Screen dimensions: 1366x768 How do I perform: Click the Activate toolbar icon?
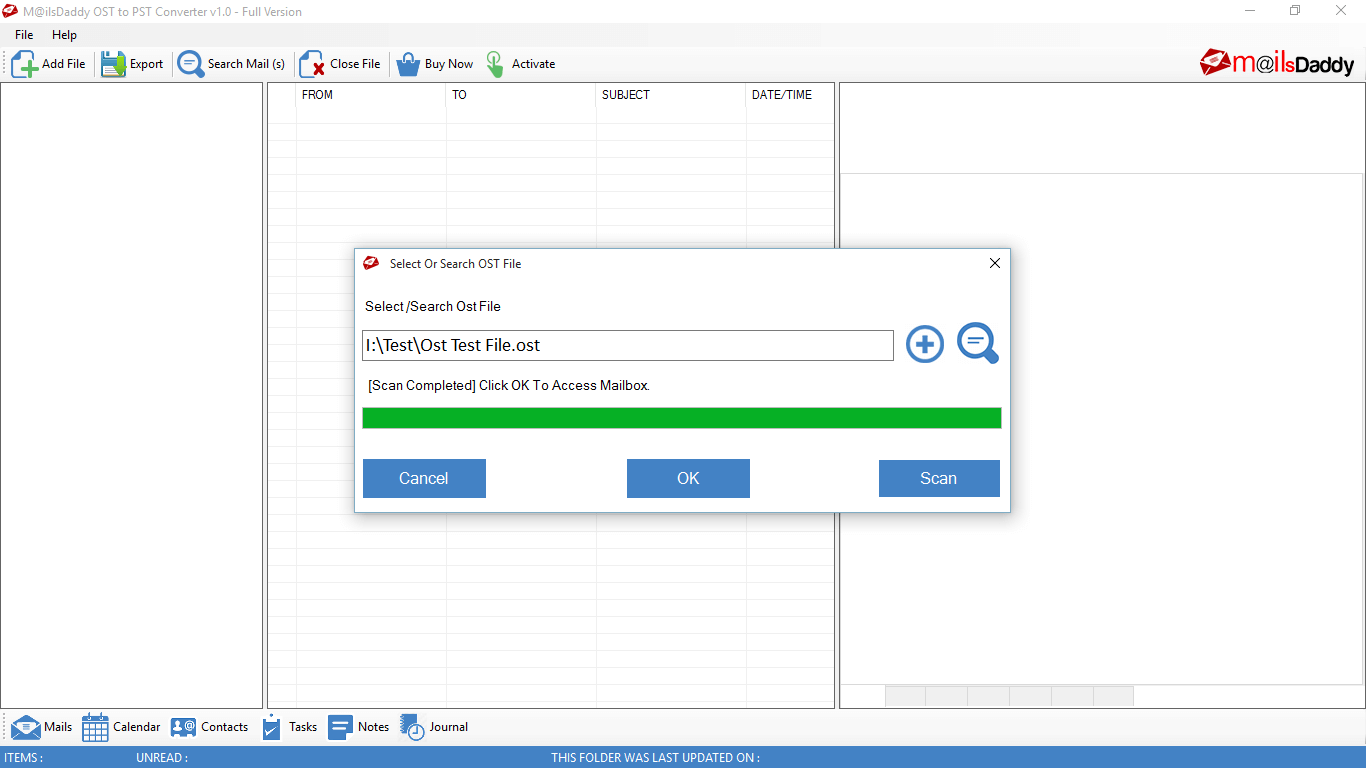[x=495, y=64]
